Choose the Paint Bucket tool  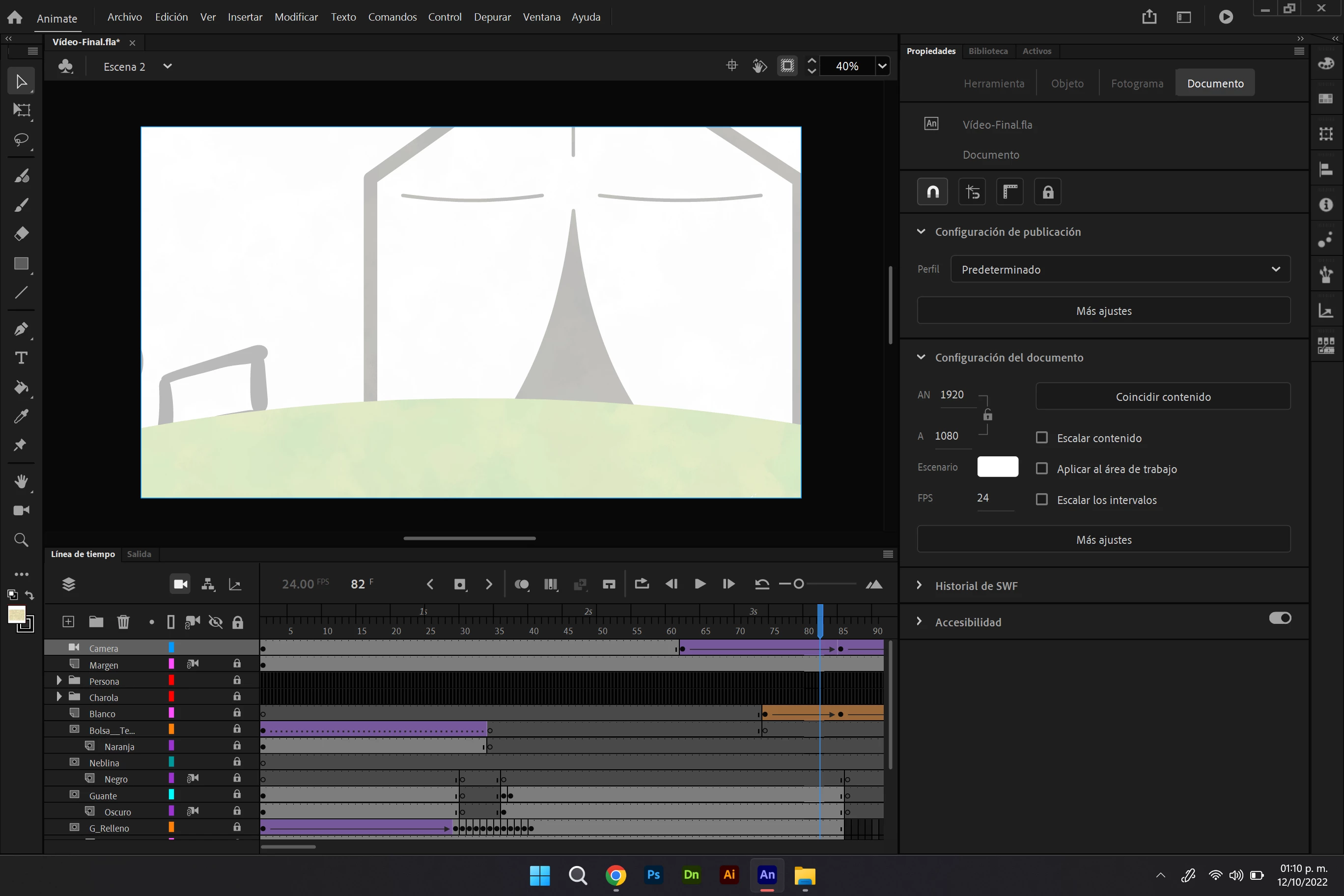point(22,388)
